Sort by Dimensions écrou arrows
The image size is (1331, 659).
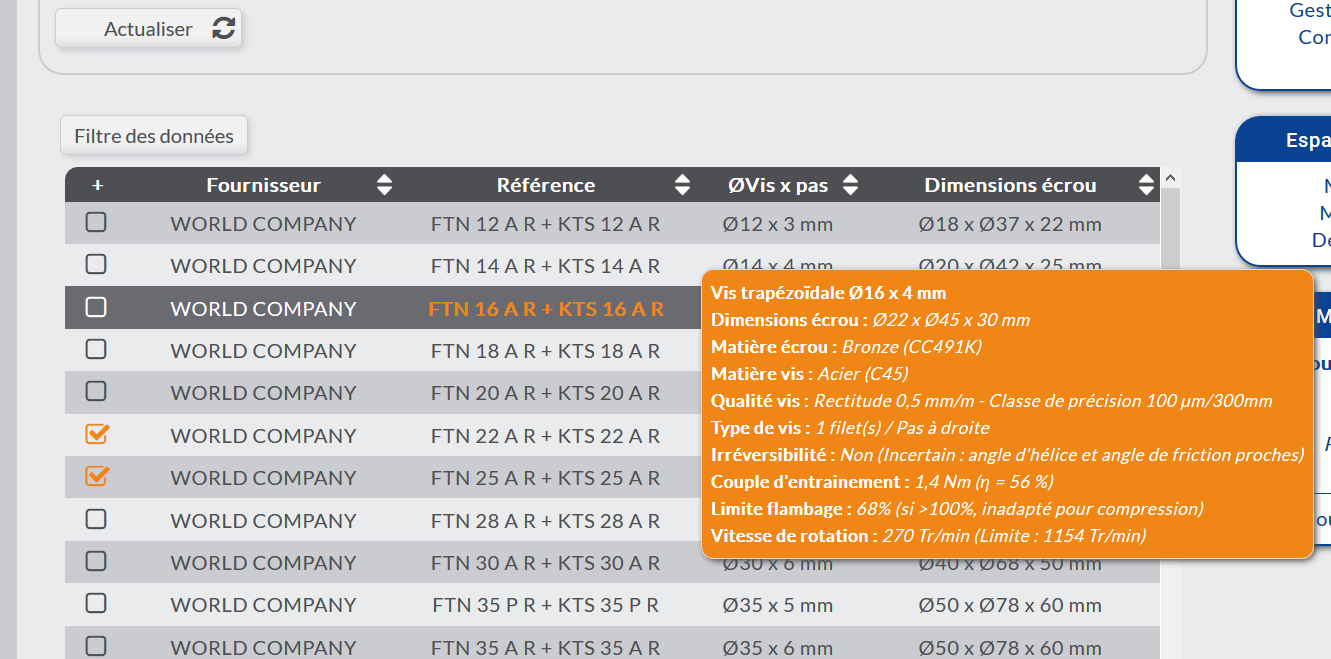point(1146,185)
